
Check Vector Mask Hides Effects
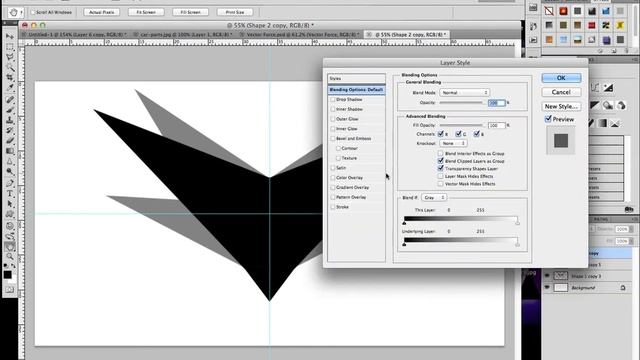(x=440, y=184)
